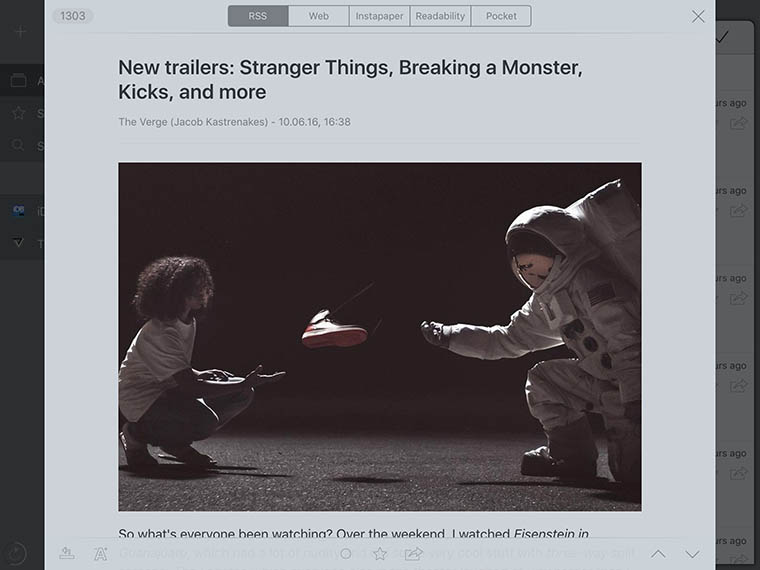Close the article reader panel

(x=698, y=16)
